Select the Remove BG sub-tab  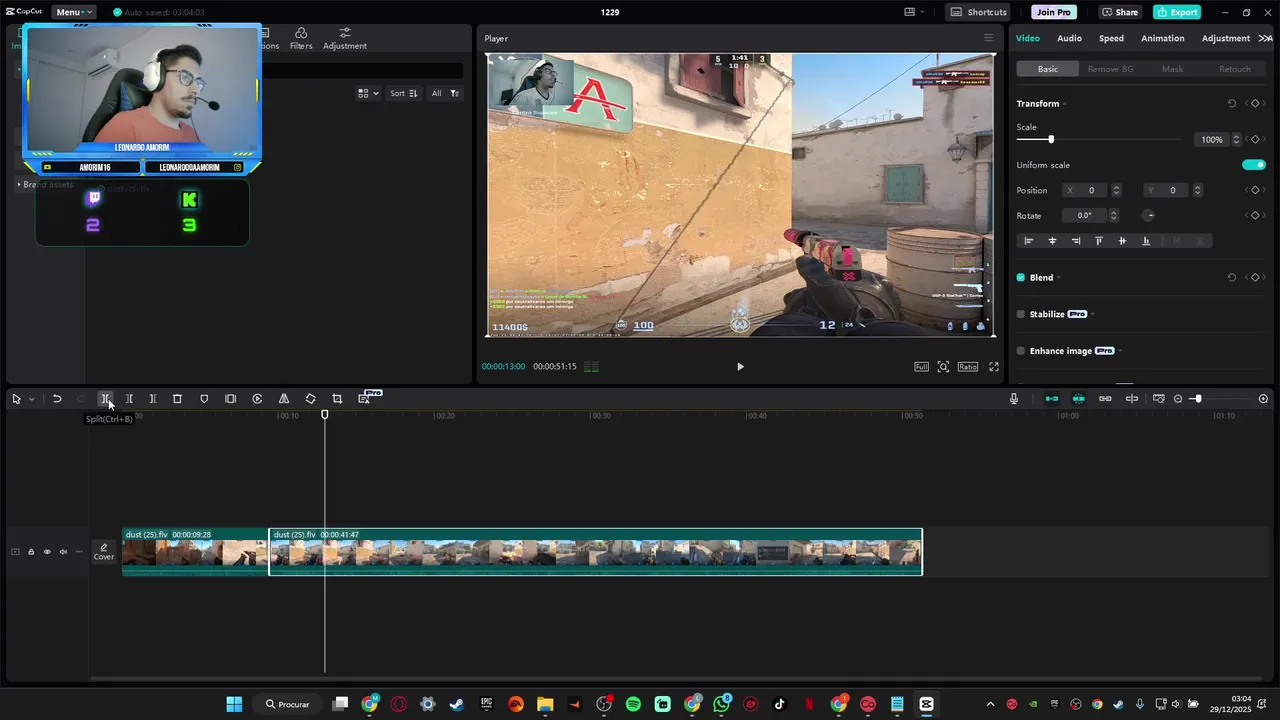[x=1110, y=69]
